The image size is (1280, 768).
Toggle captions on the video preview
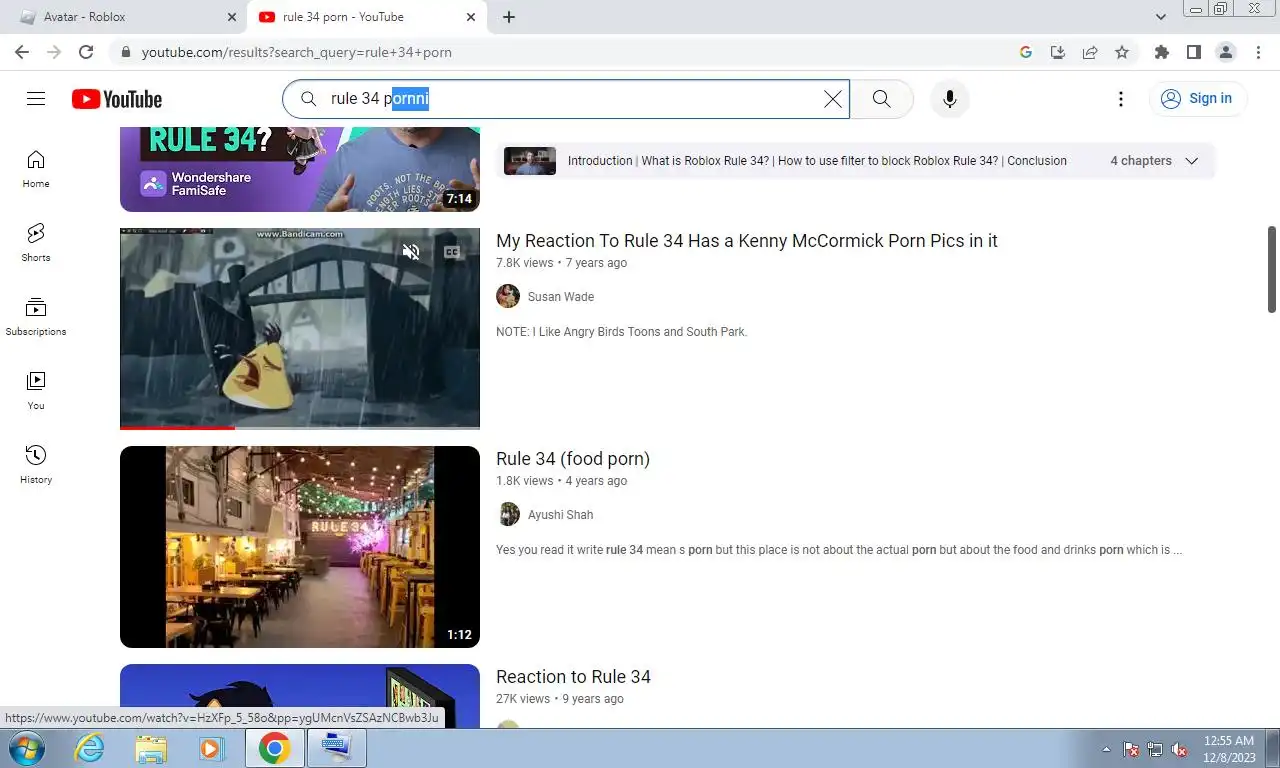[452, 252]
